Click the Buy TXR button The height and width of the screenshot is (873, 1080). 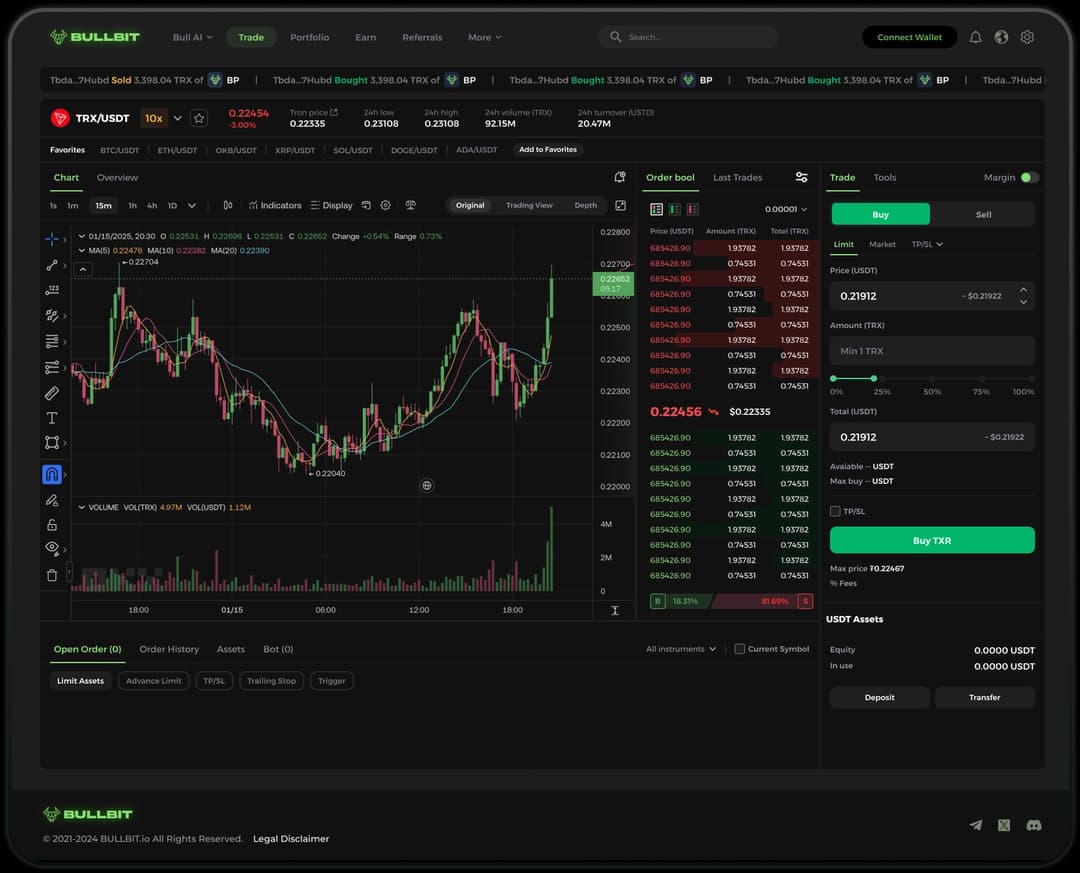tap(932, 540)
